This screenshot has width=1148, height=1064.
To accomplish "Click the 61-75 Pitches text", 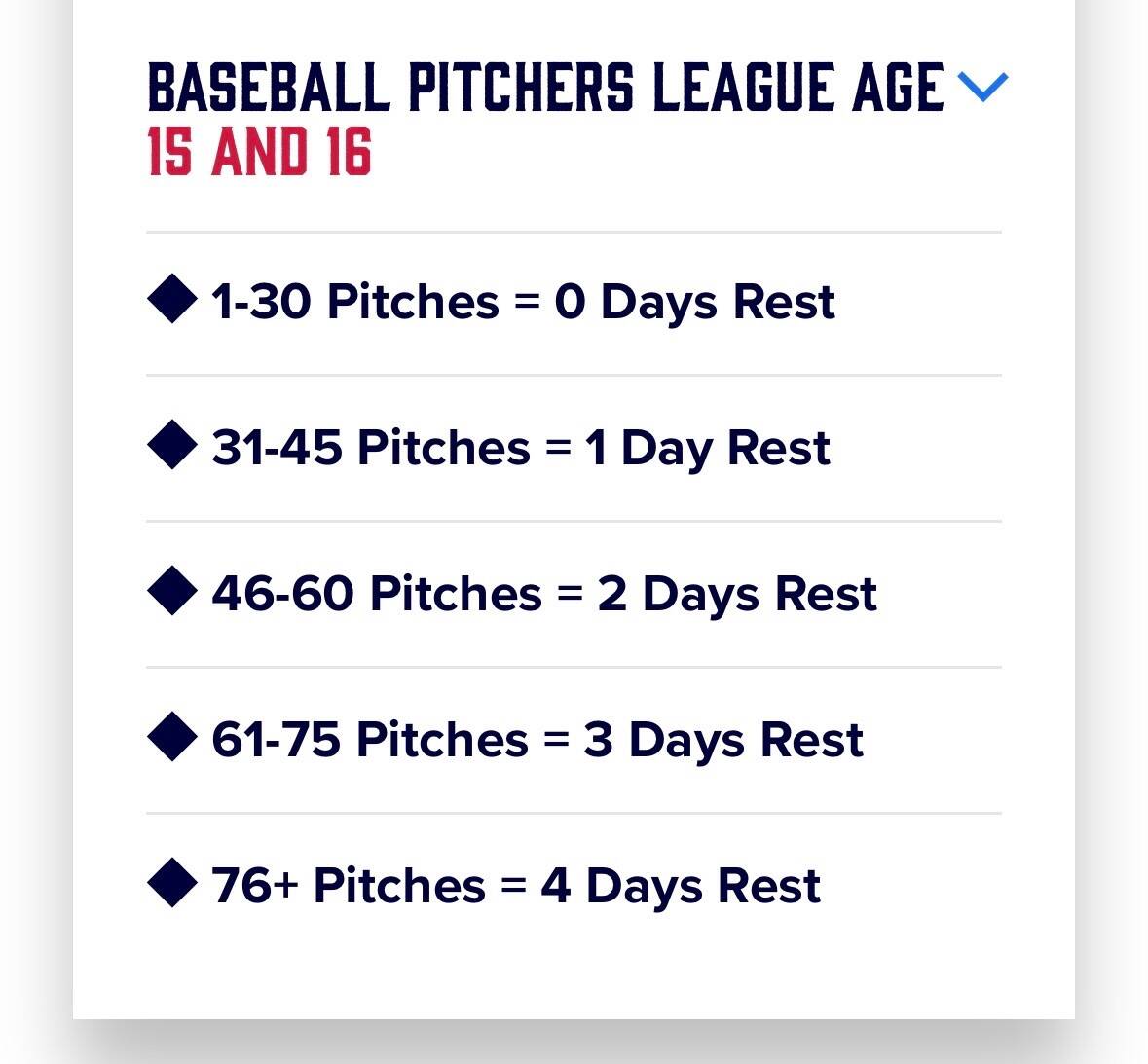I will [x=370, y=740].
